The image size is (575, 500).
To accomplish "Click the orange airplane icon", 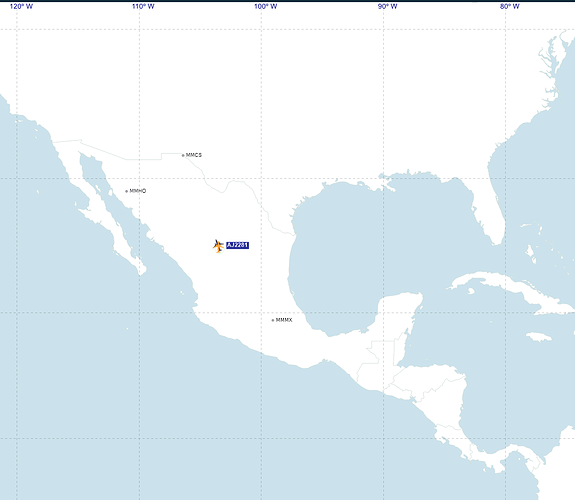I will pos(218,246).
